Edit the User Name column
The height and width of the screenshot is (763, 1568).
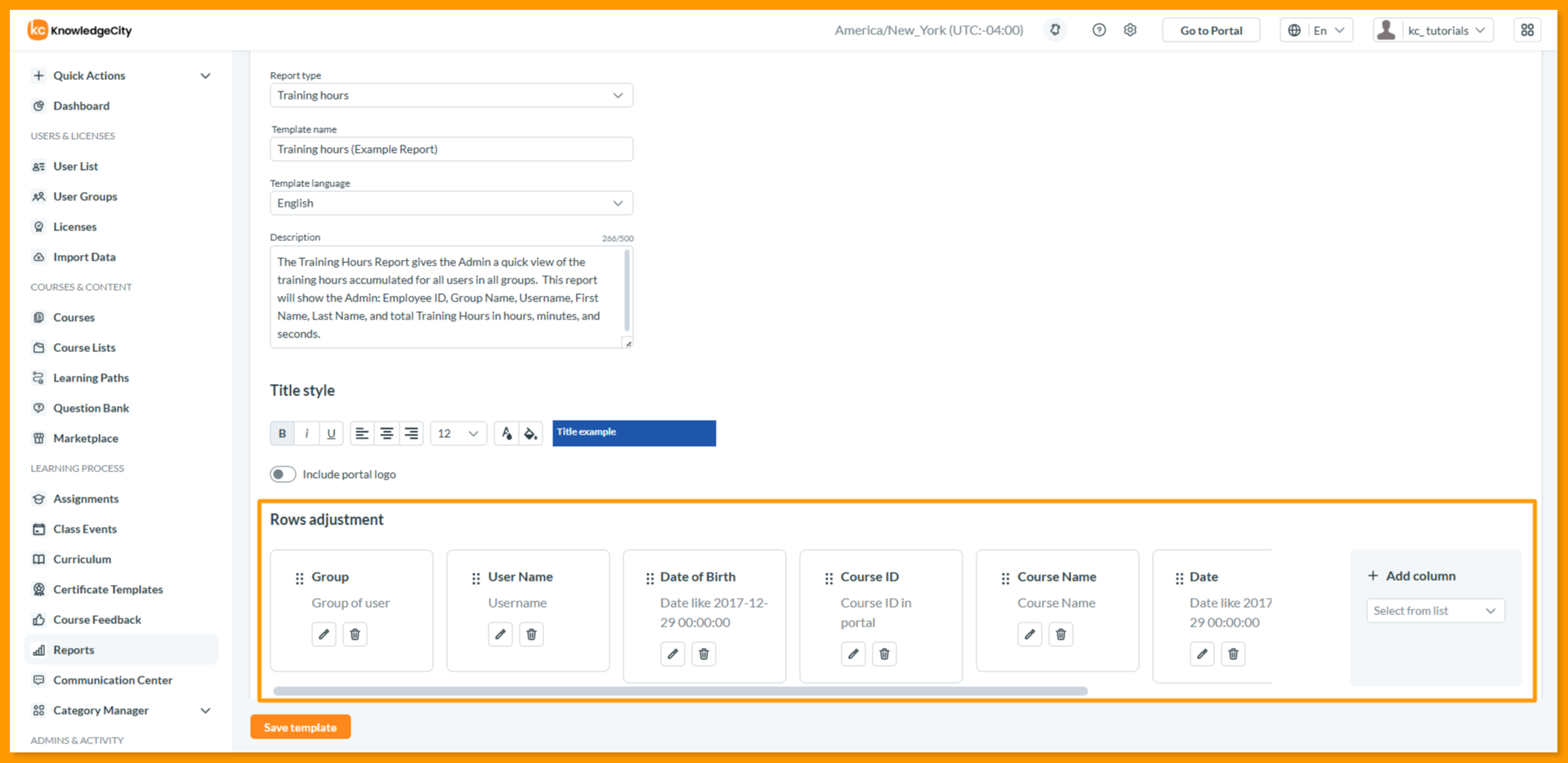500,634
